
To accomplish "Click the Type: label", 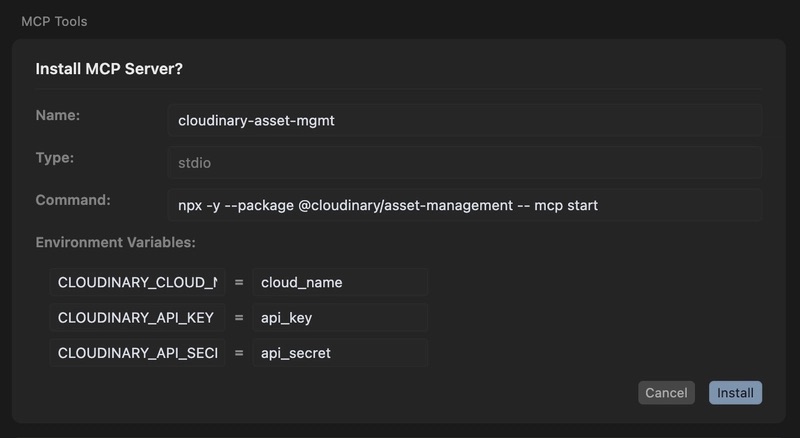I will click(x=55, y=158).
